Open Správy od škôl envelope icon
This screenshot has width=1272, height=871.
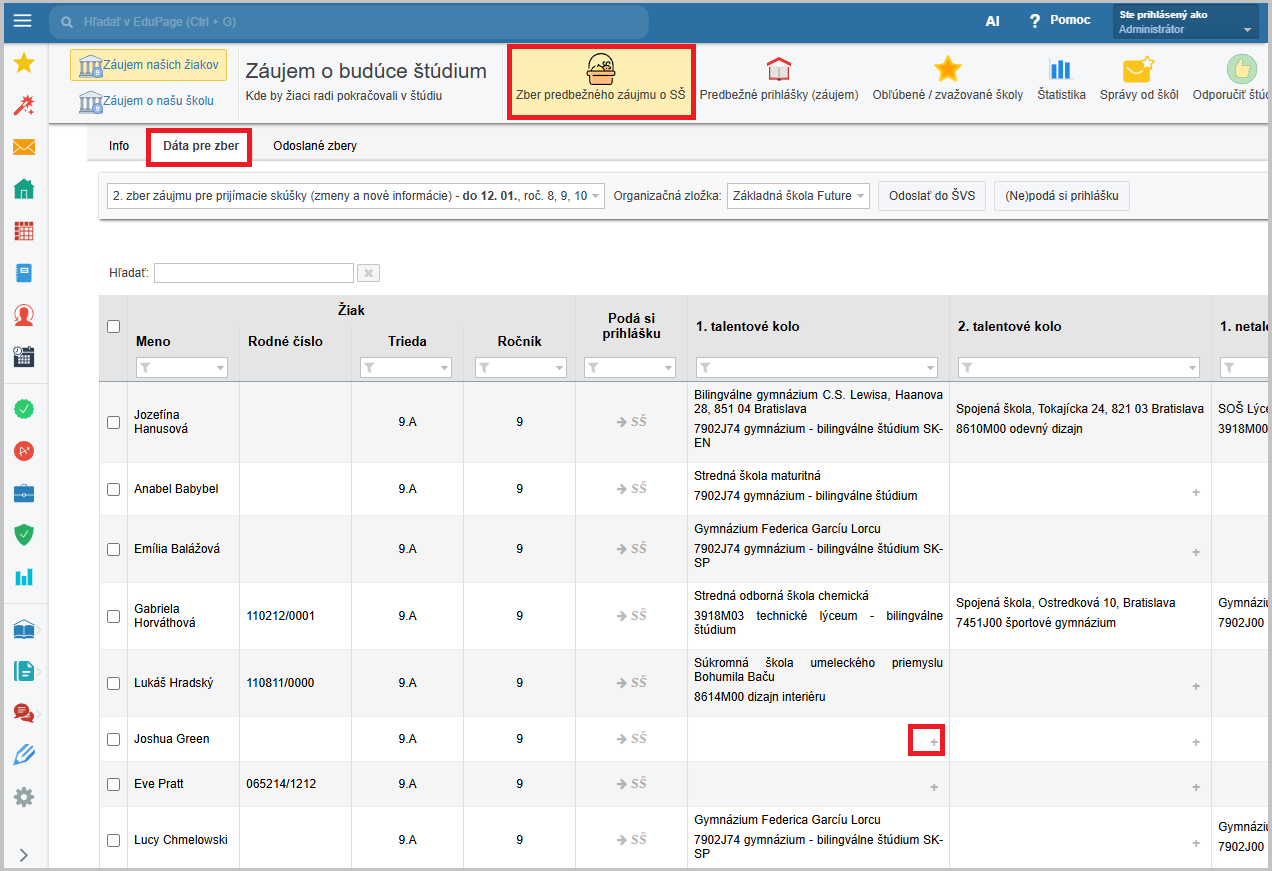[1138, 70]
